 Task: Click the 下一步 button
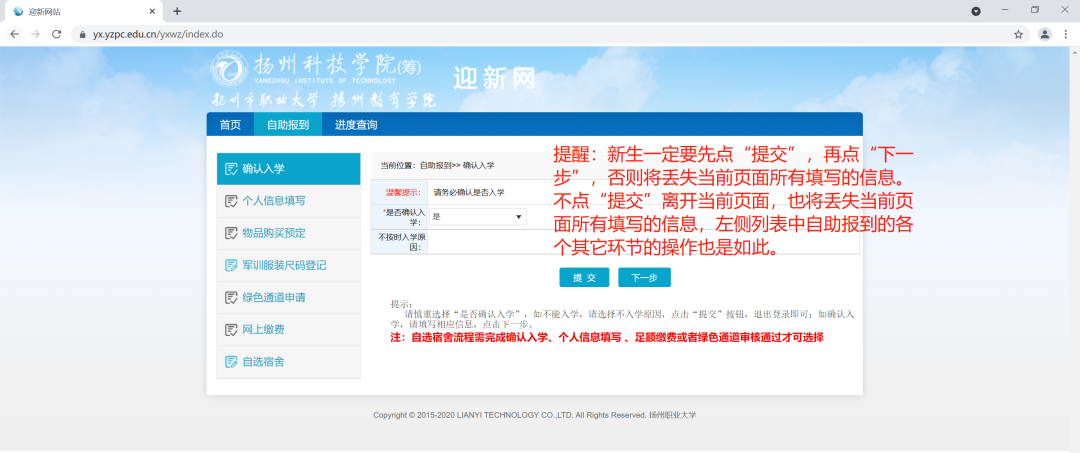pos(644,277)
